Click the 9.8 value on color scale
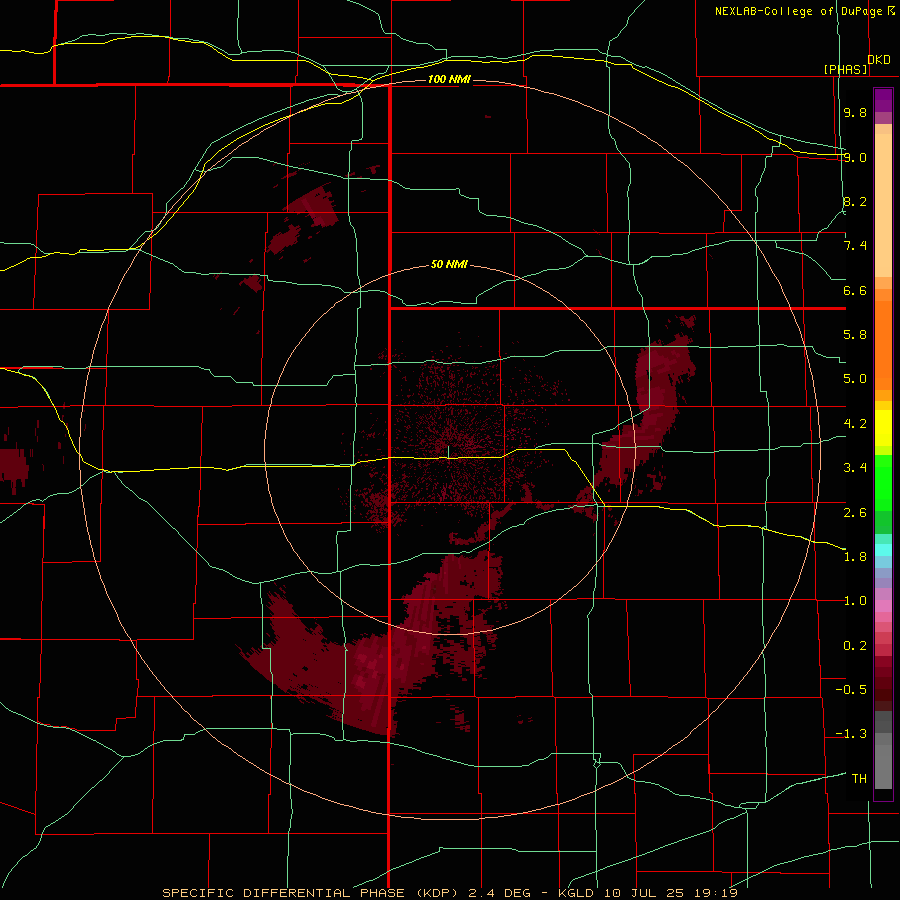The height and width of the screenshot is (900, 900). pos(855,112)
